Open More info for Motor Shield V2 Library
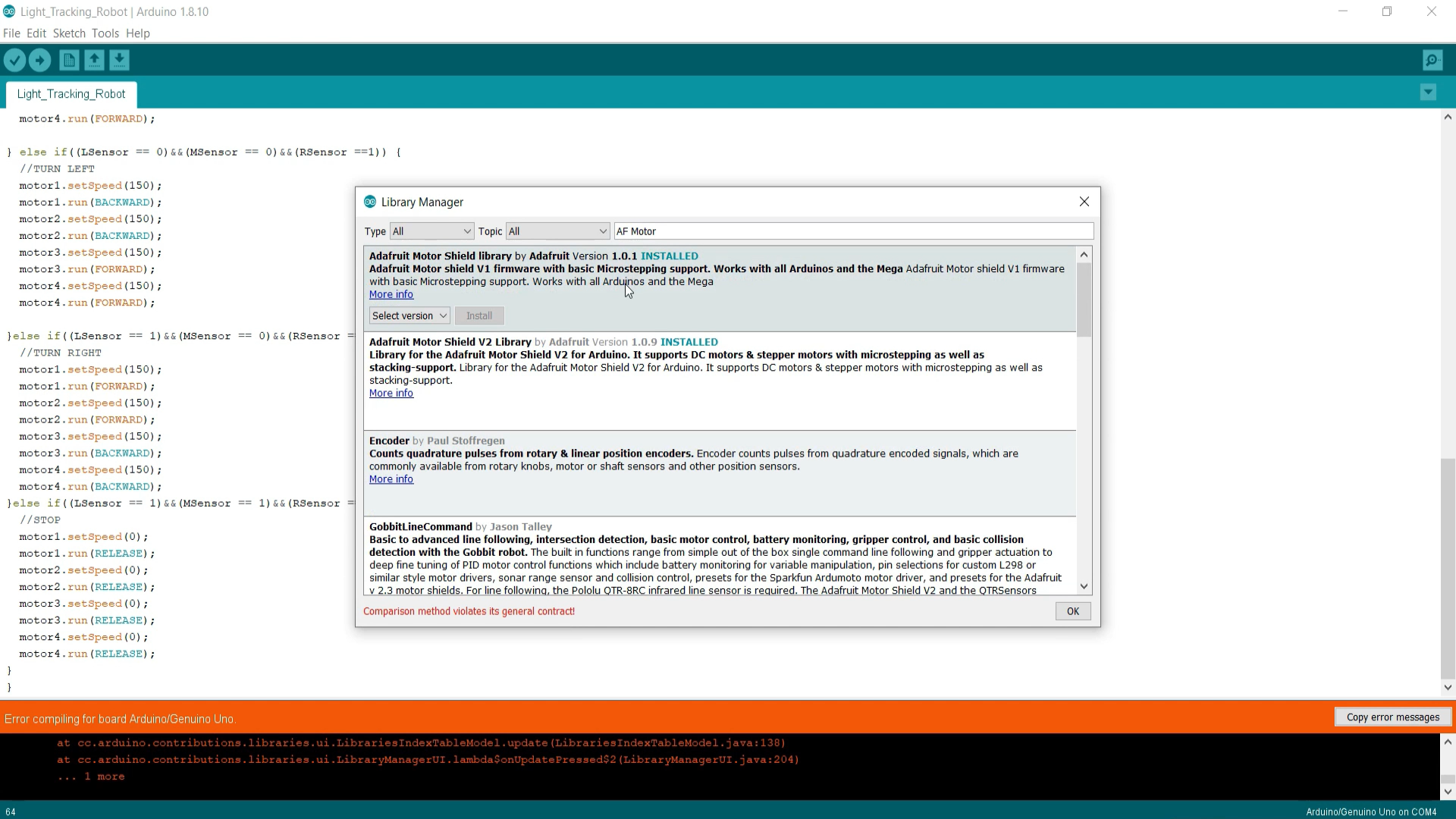Screen dimensions: 1456x819 point(391,393)
